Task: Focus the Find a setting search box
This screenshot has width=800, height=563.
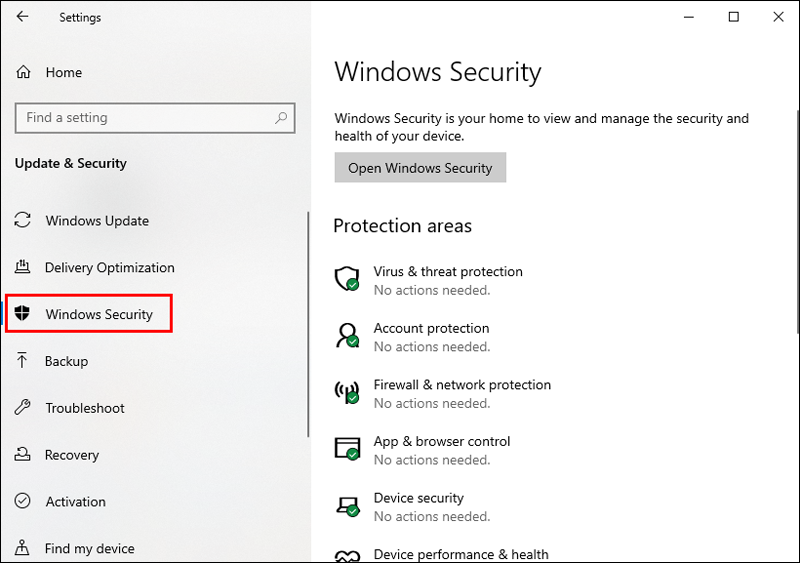Action: click(x=145, y=118)
